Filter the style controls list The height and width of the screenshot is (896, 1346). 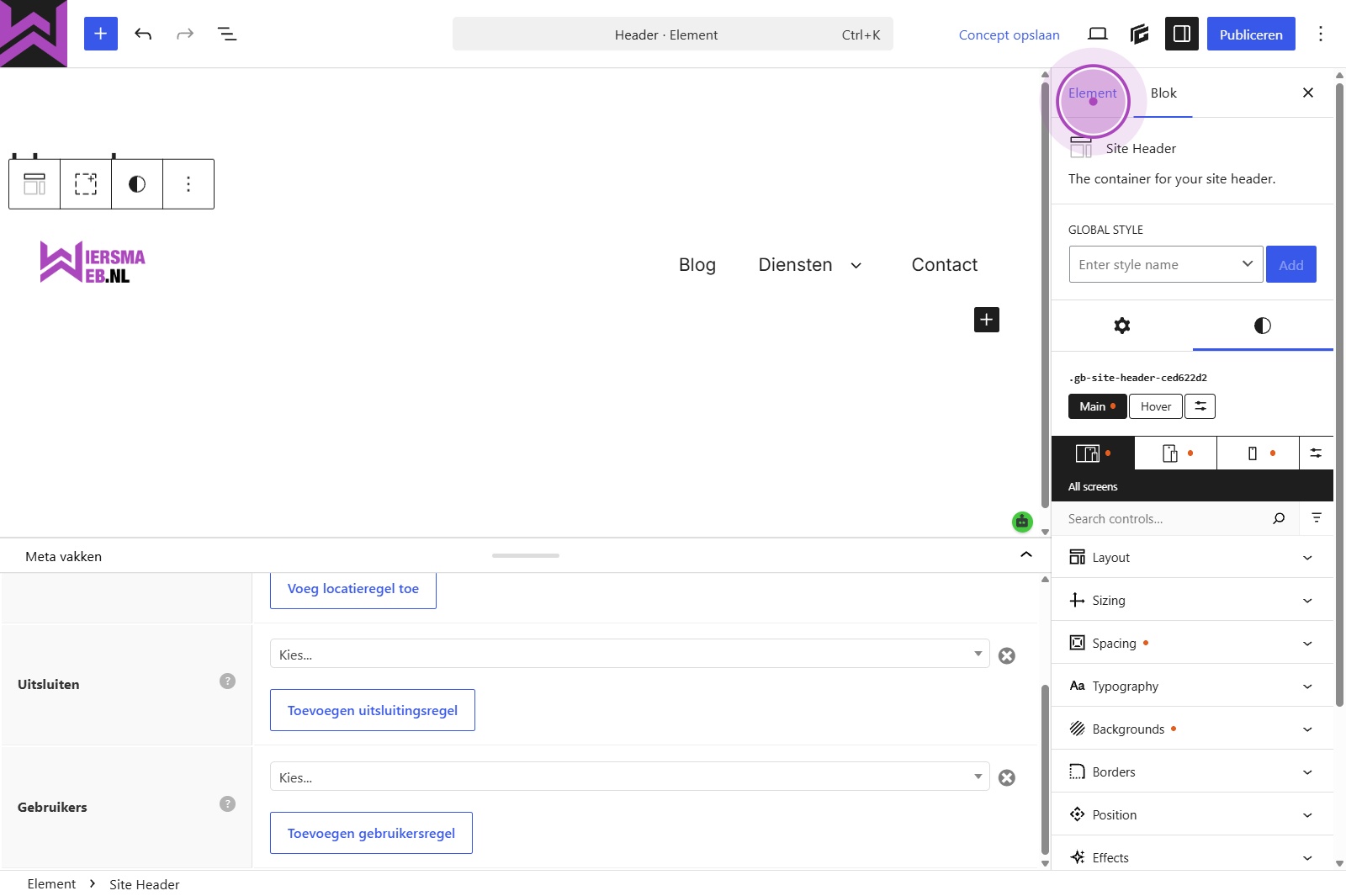point(1317,518)
